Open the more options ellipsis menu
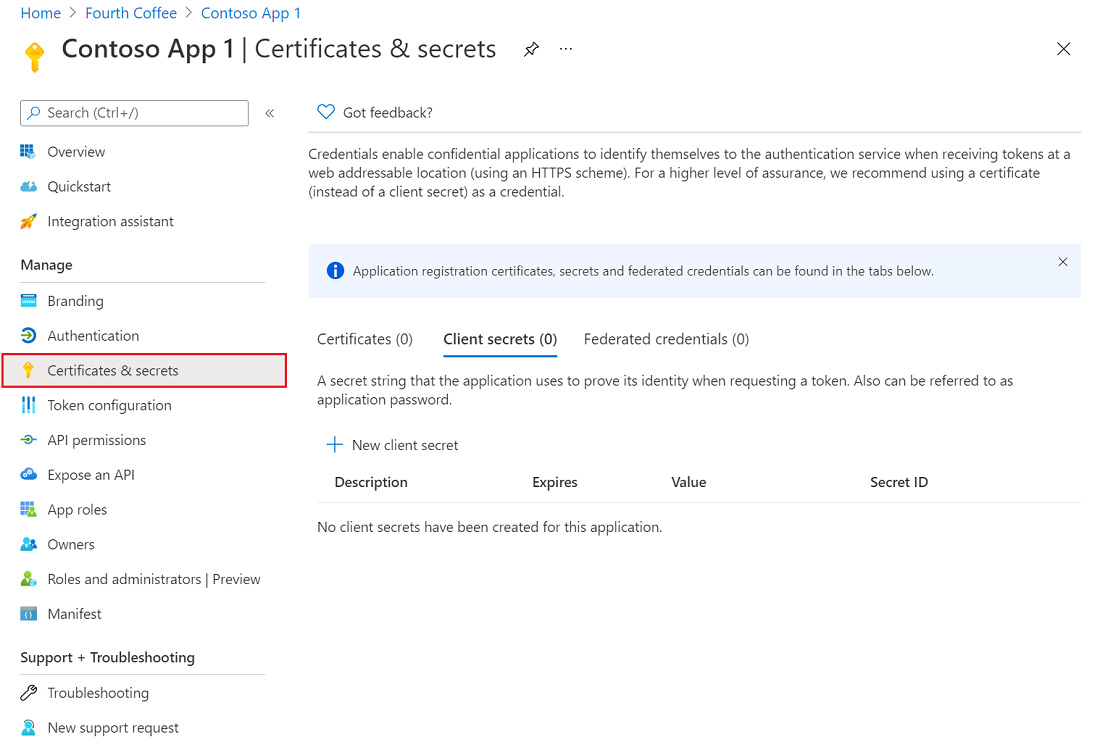 pos(565,48)
